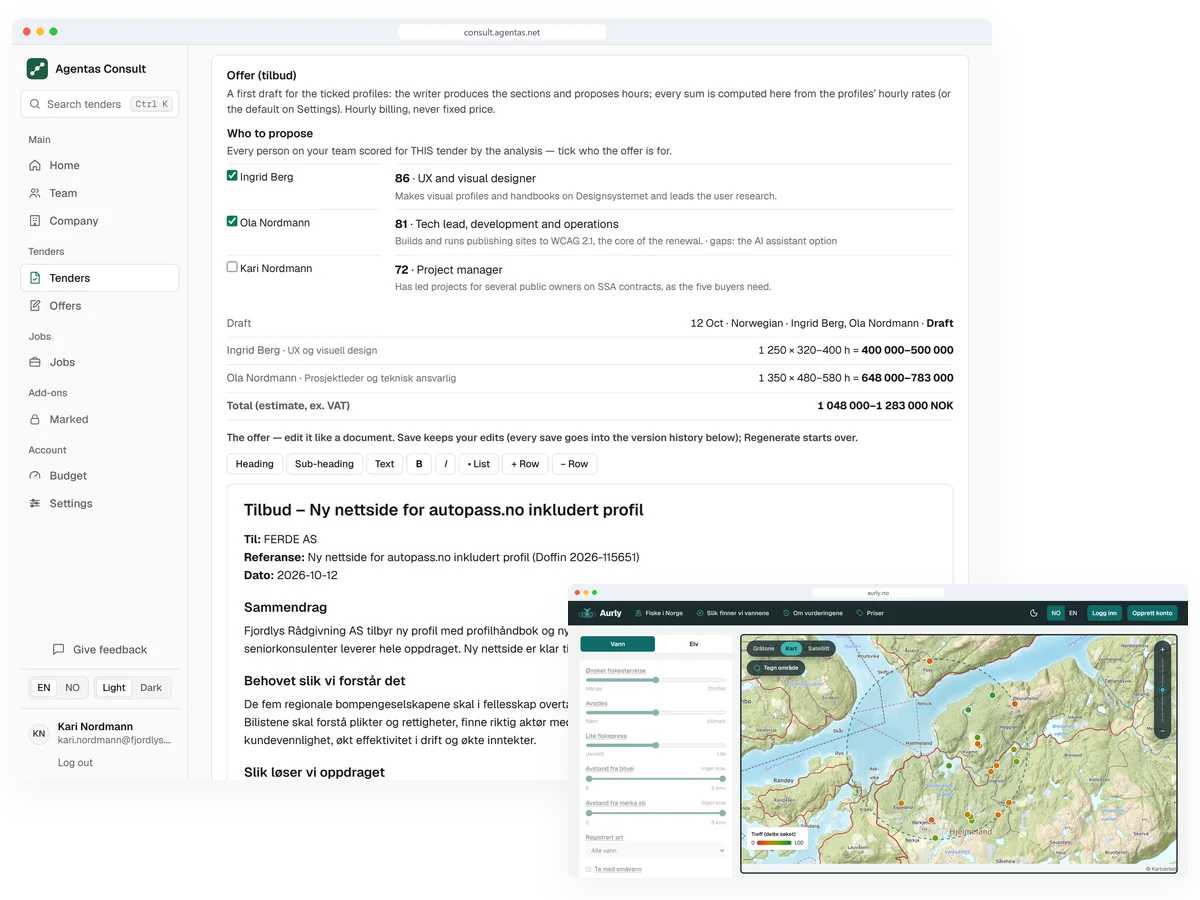Click the Settings sliders icon

pos(35,503)
